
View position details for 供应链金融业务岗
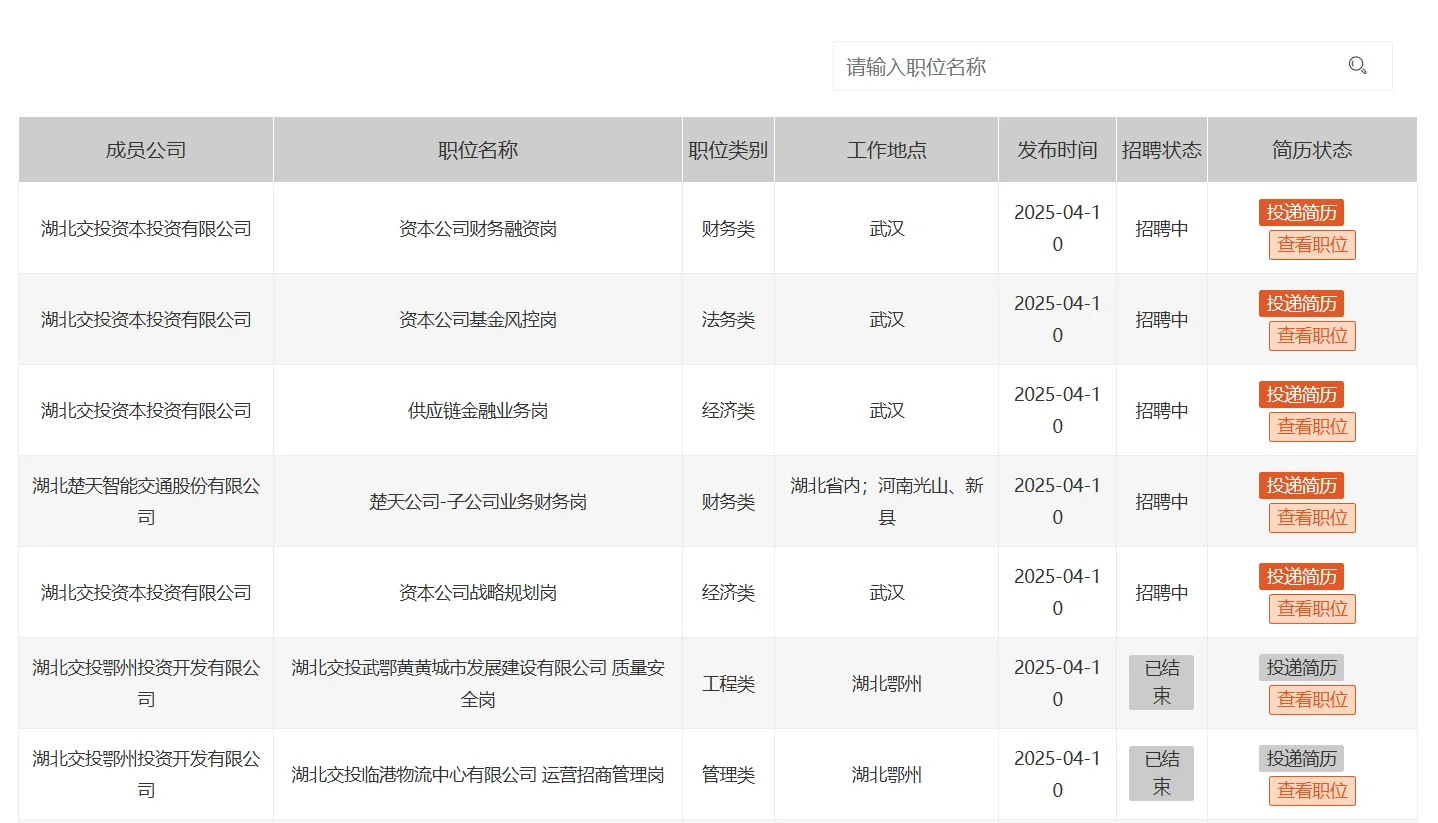[x=1312, y=427]
